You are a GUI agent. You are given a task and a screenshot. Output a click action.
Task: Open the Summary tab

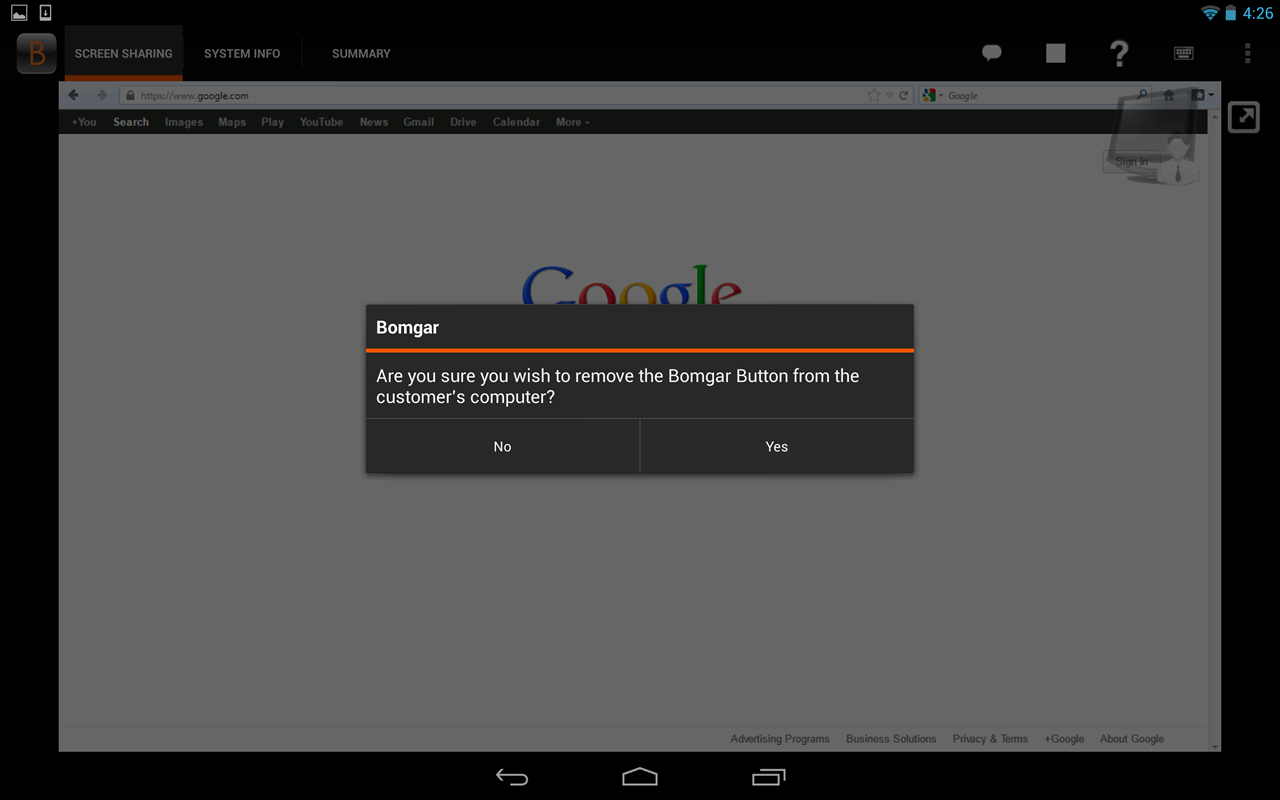click(x=361, y=54)
